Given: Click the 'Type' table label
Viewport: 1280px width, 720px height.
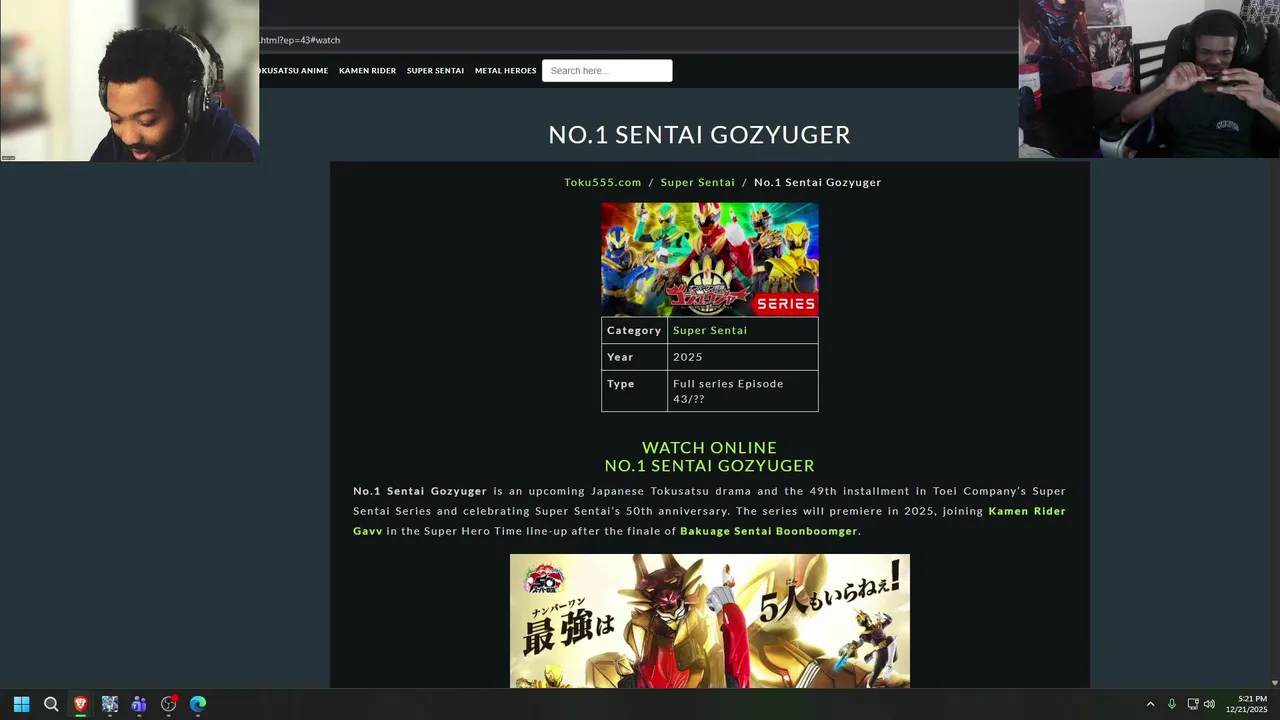Looking at the screenshot, I should tap(621, 384).
